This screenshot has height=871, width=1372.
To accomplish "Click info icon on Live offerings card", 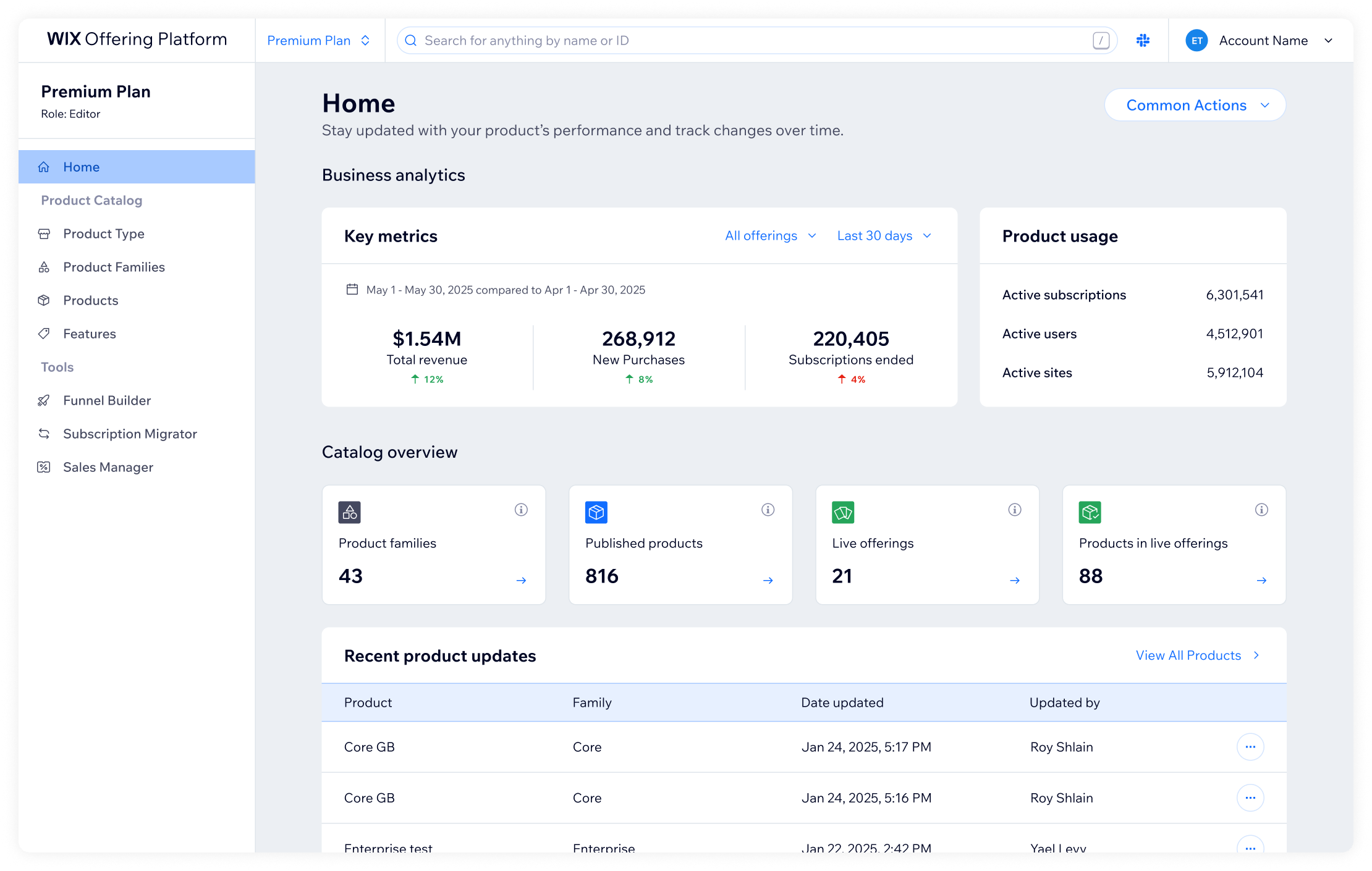I will point(1015,510).
